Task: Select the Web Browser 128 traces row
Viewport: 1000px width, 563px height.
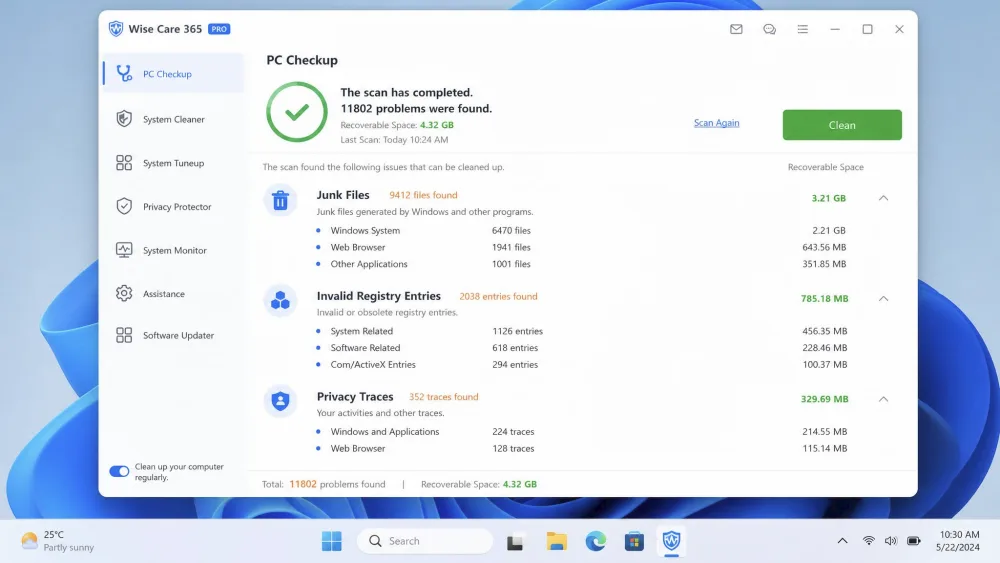Action: pos(582,448)
